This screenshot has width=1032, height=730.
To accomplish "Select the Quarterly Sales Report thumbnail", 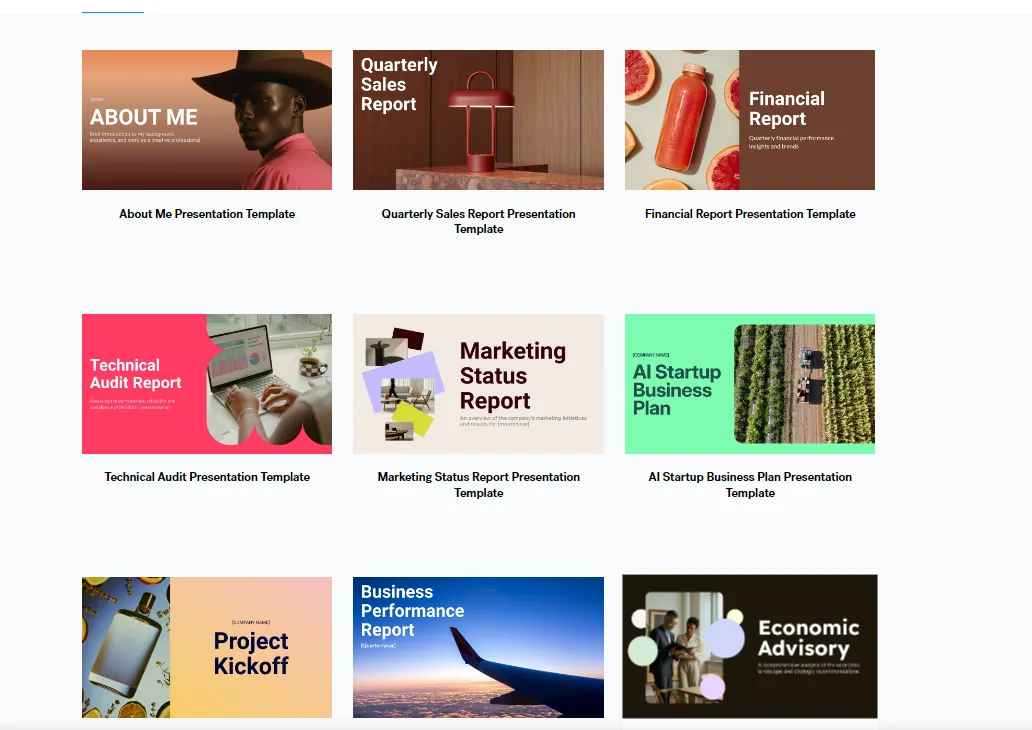I will coord(478,120).
